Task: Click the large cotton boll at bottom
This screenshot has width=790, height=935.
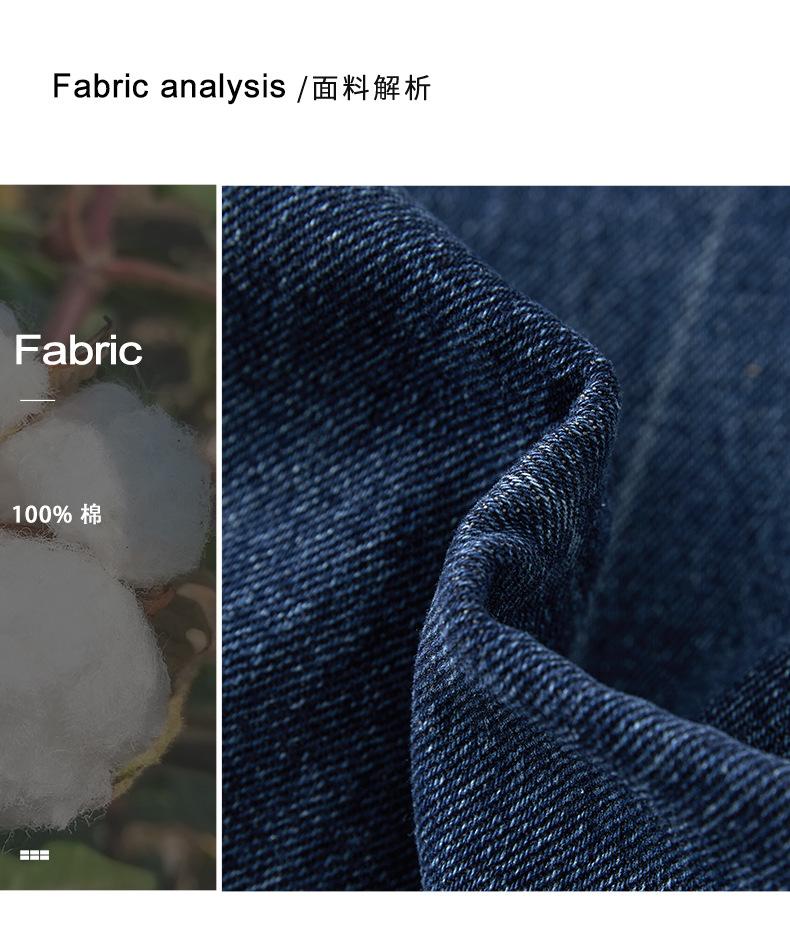Action: tap(72, 686)
